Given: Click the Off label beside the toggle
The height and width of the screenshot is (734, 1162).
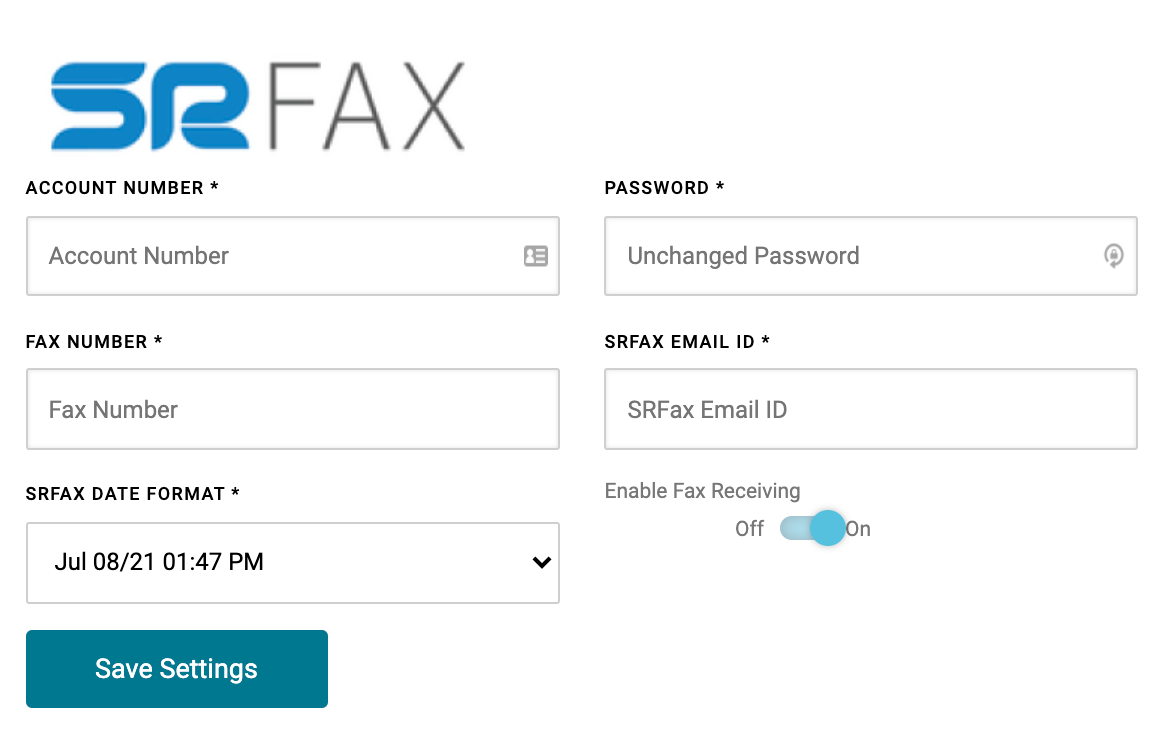Looking at the screenshot, I should click(x=749, y=529).
